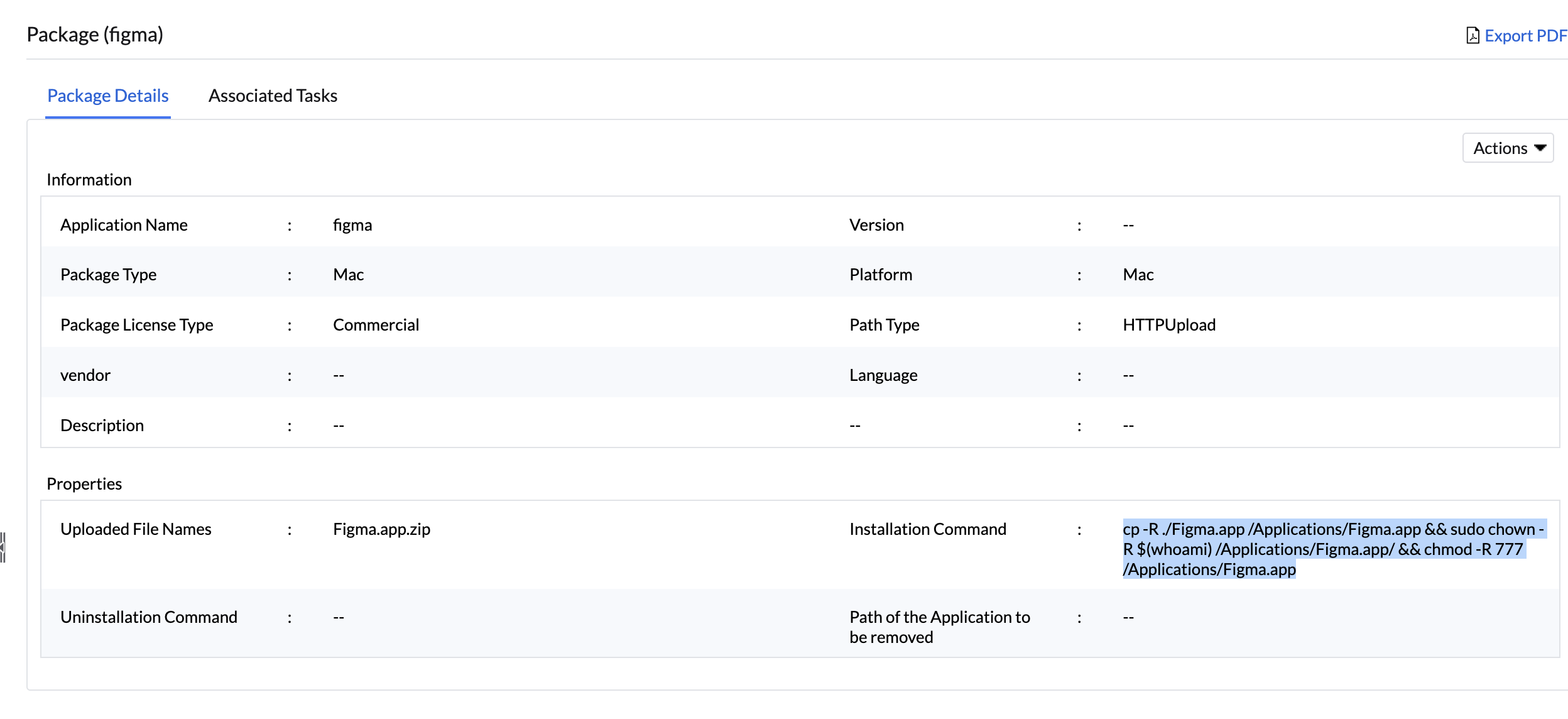Click the Information section heading
The height and width of the screenshot is (719, 1568).
click(89, 180)
